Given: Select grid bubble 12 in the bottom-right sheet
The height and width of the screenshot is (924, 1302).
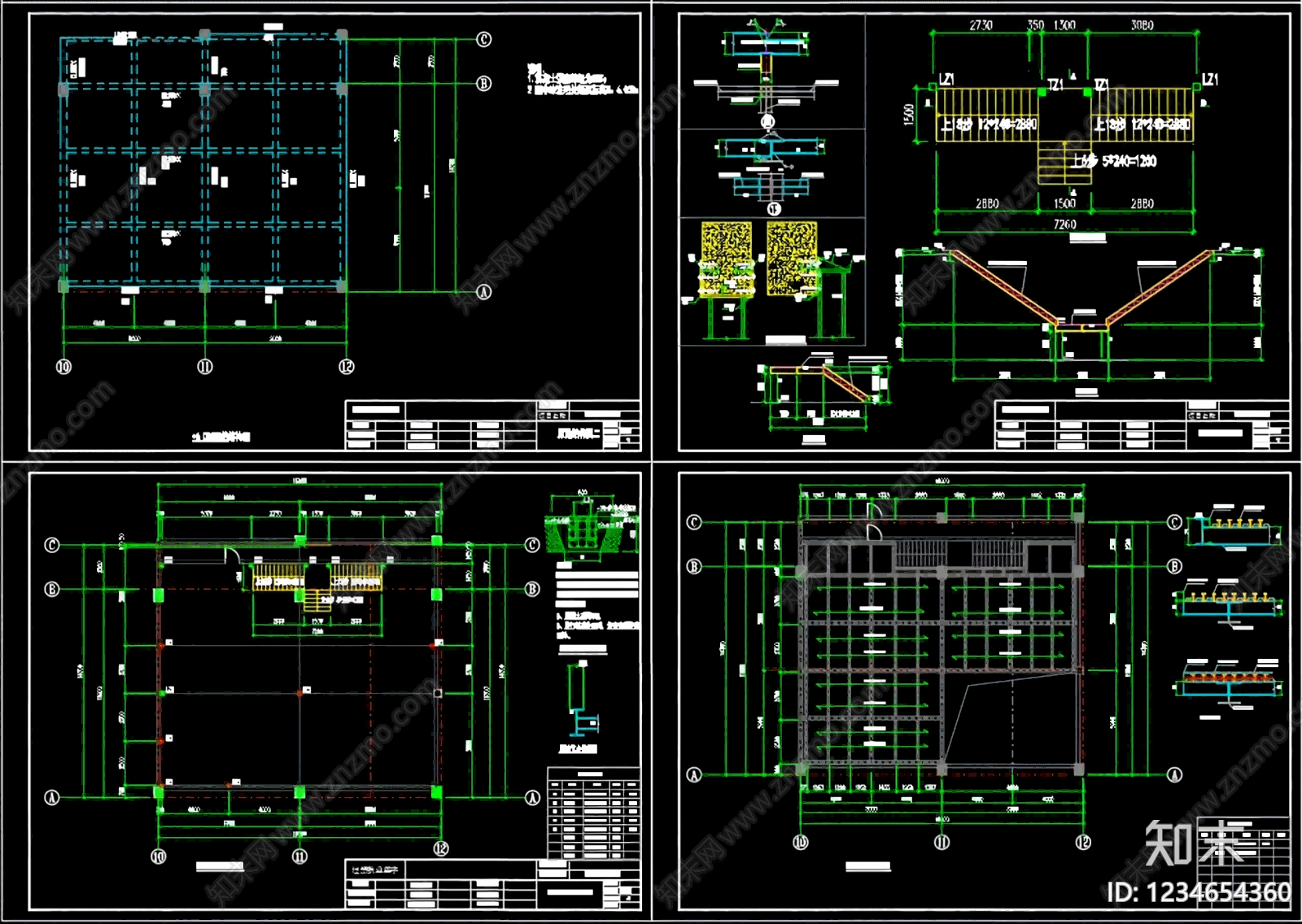Looking at the screenshot, I should click(x=1083, y=842).
